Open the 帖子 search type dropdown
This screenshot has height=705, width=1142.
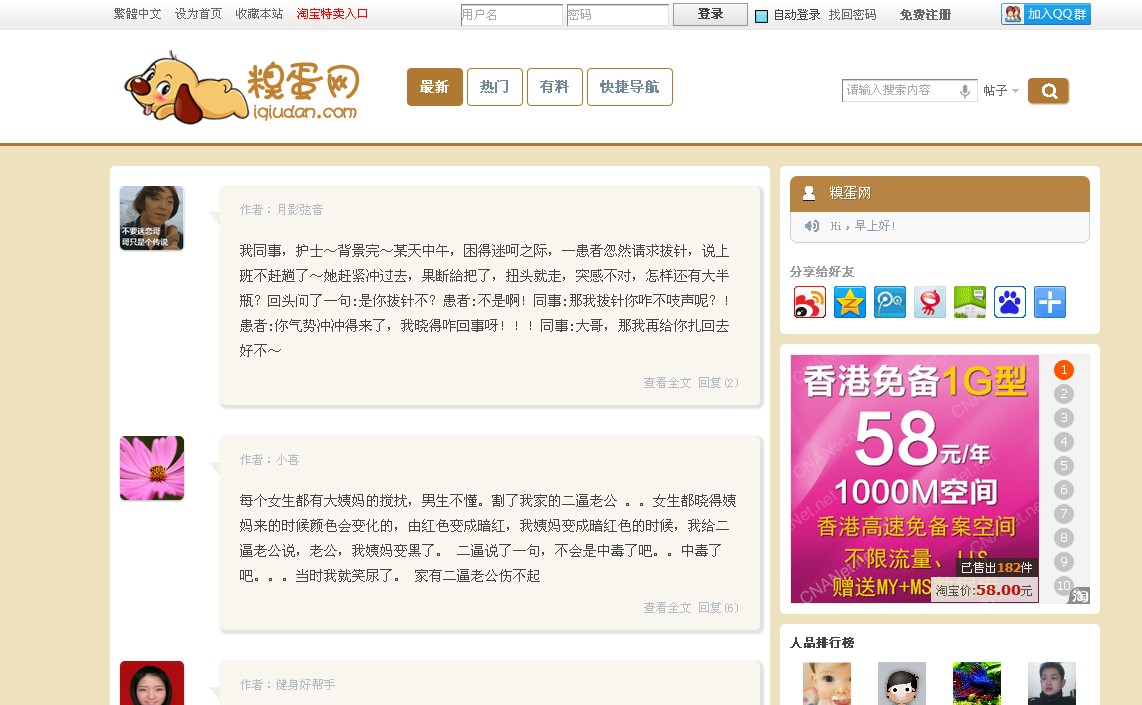[x=1001, y=90]
